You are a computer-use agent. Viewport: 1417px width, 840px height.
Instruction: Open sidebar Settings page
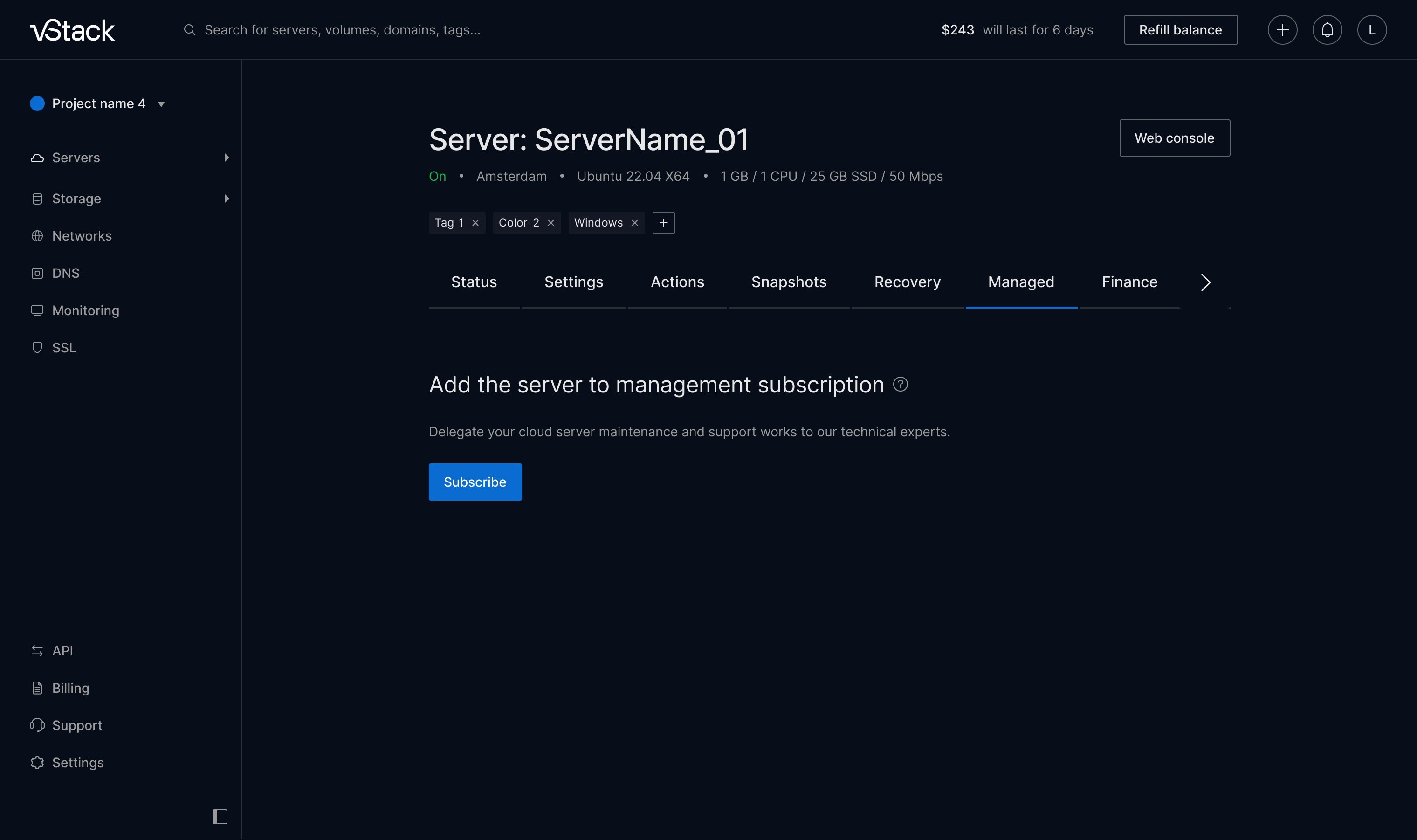coord(77,763)
